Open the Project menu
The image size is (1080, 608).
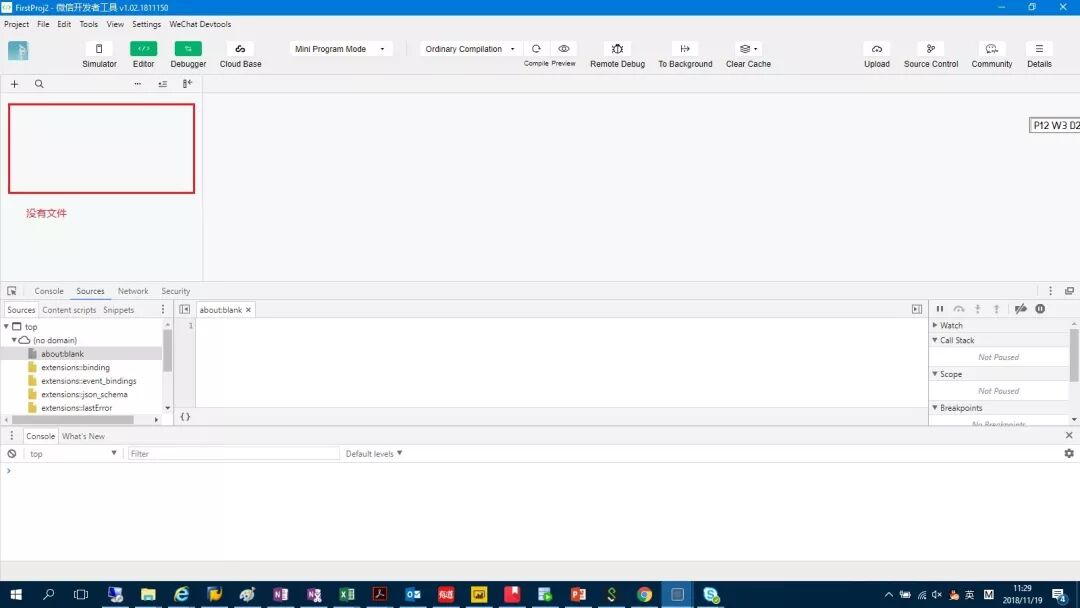[x=17, y=24]
